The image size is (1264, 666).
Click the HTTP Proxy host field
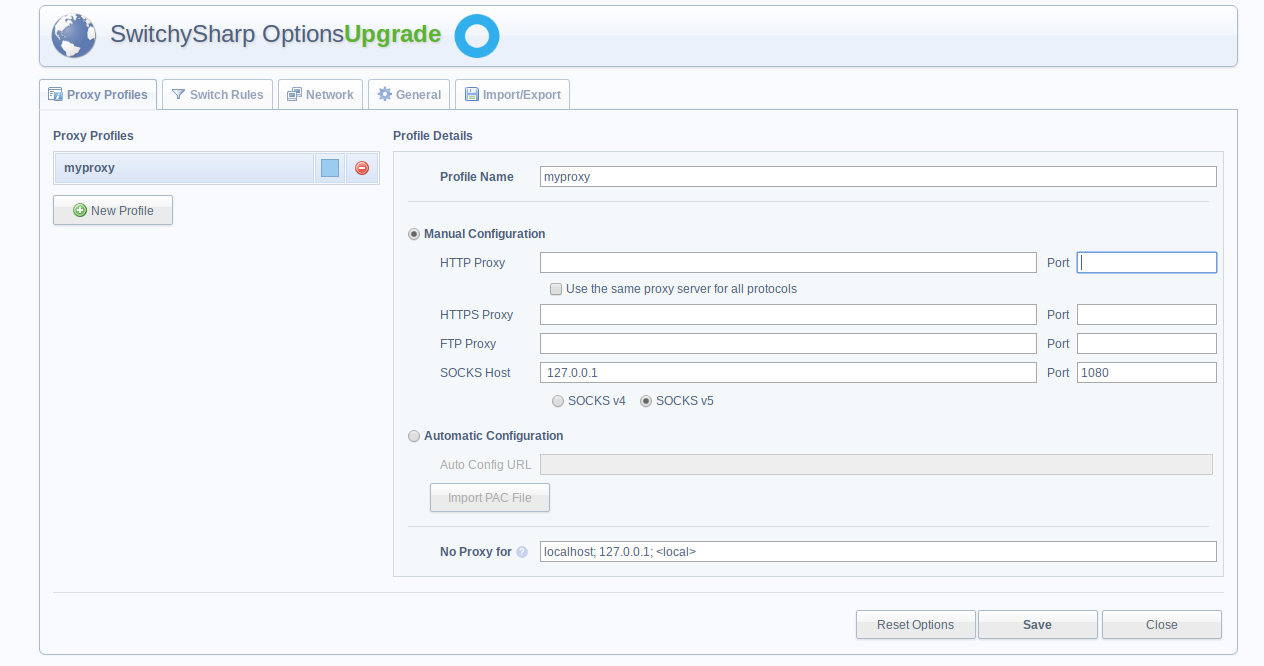point(788,263)
